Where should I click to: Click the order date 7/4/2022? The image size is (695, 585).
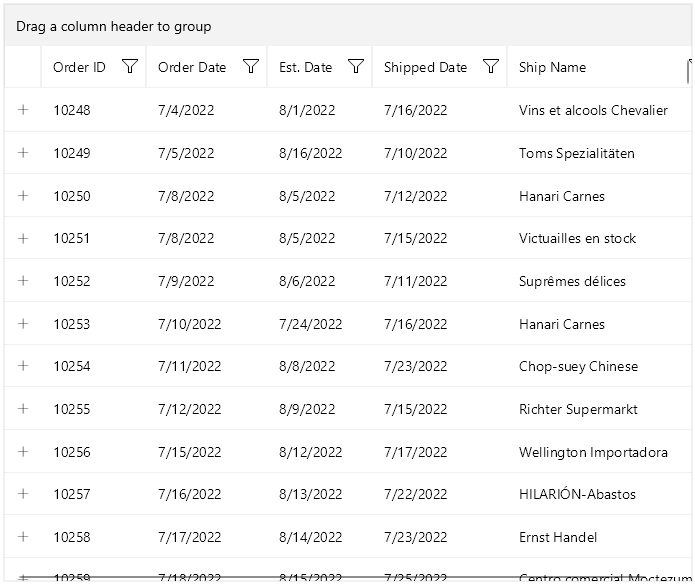click(x=186, y=110)
